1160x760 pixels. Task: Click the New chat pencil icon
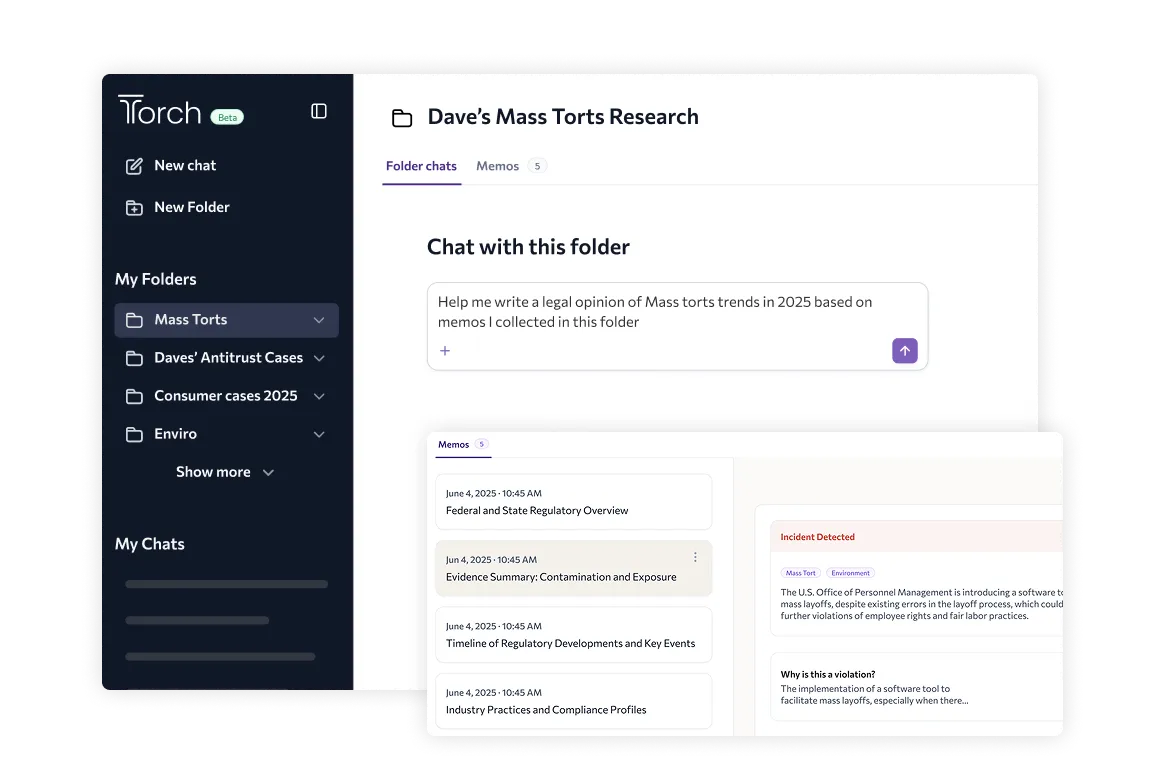134,166
